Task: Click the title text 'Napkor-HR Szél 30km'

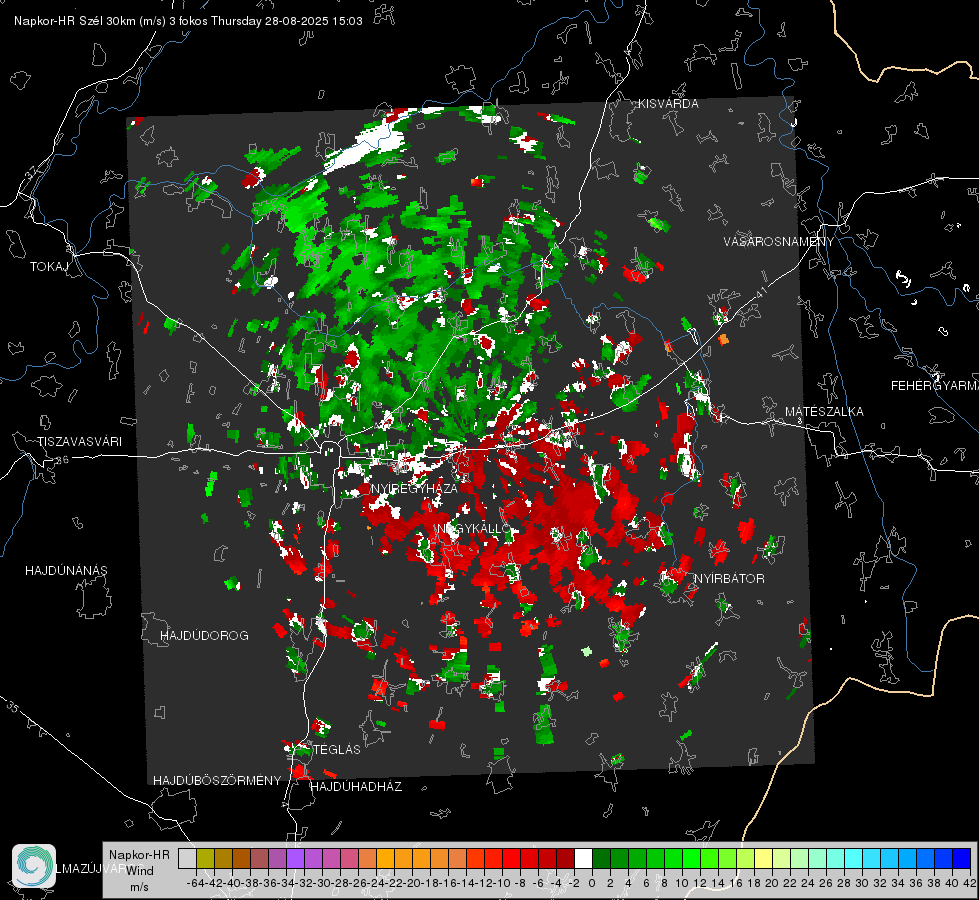Action: (x=76, y=21)
